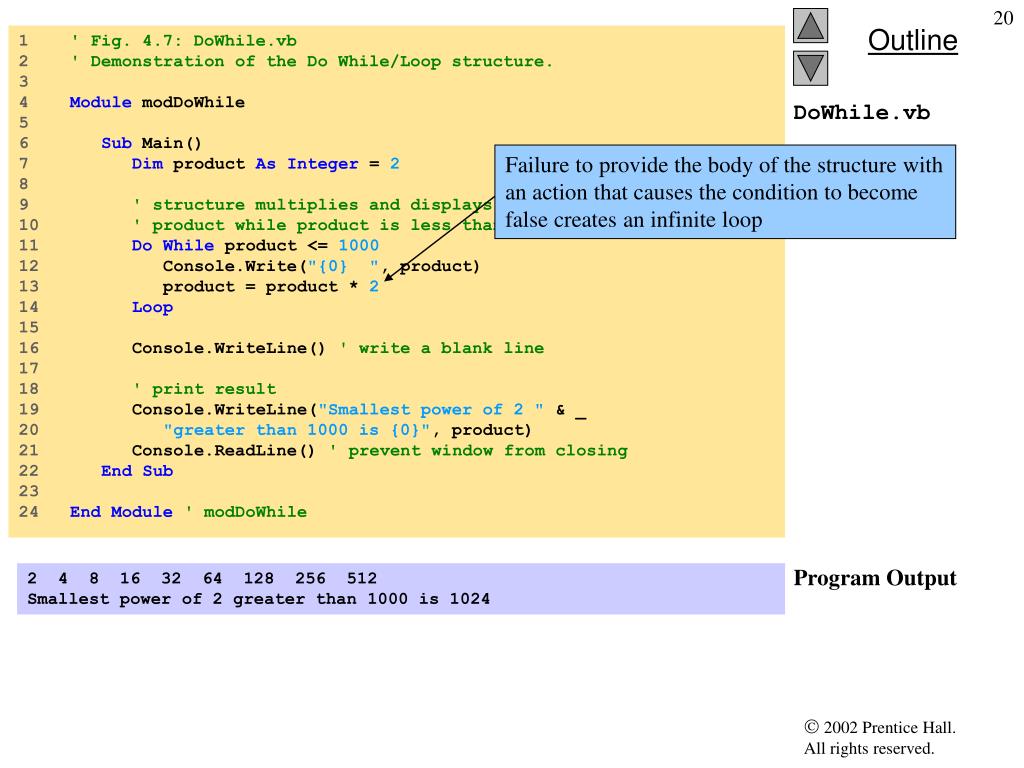
Task: Click 'Sub Main()' on line 6
Action: click(x=152, y=143)
